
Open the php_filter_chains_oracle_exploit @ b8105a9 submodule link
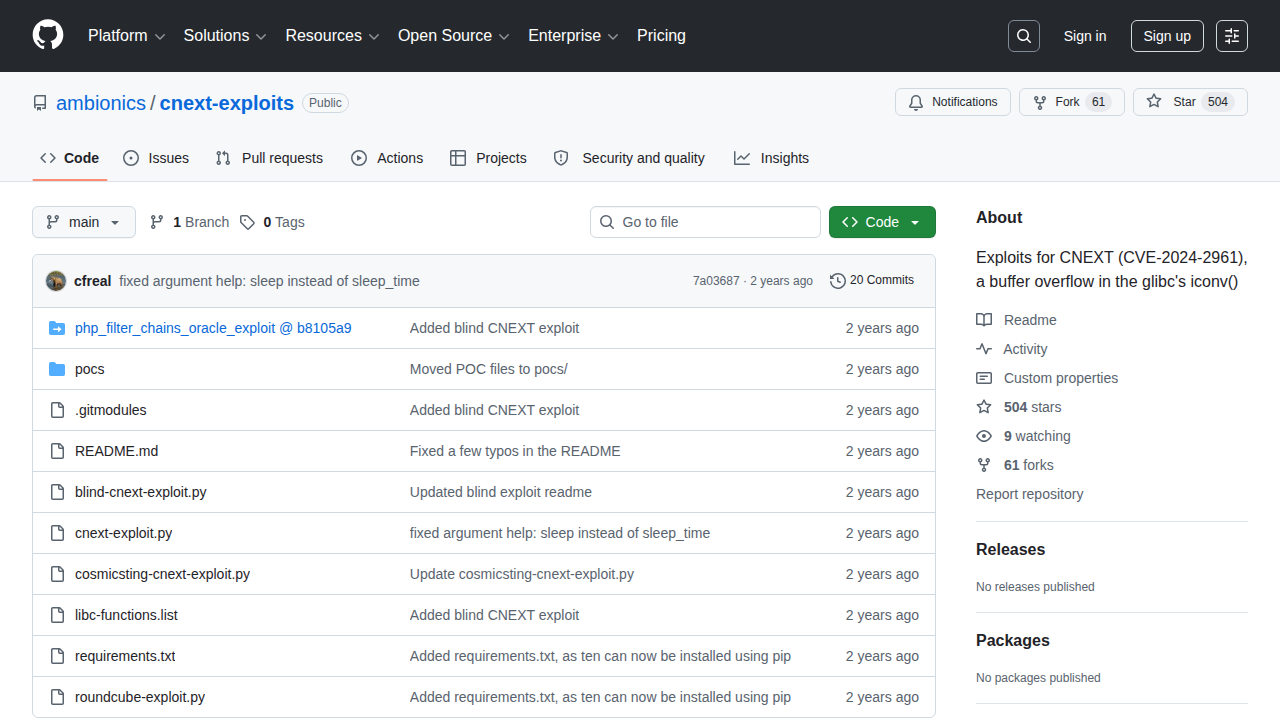(213, 328)
